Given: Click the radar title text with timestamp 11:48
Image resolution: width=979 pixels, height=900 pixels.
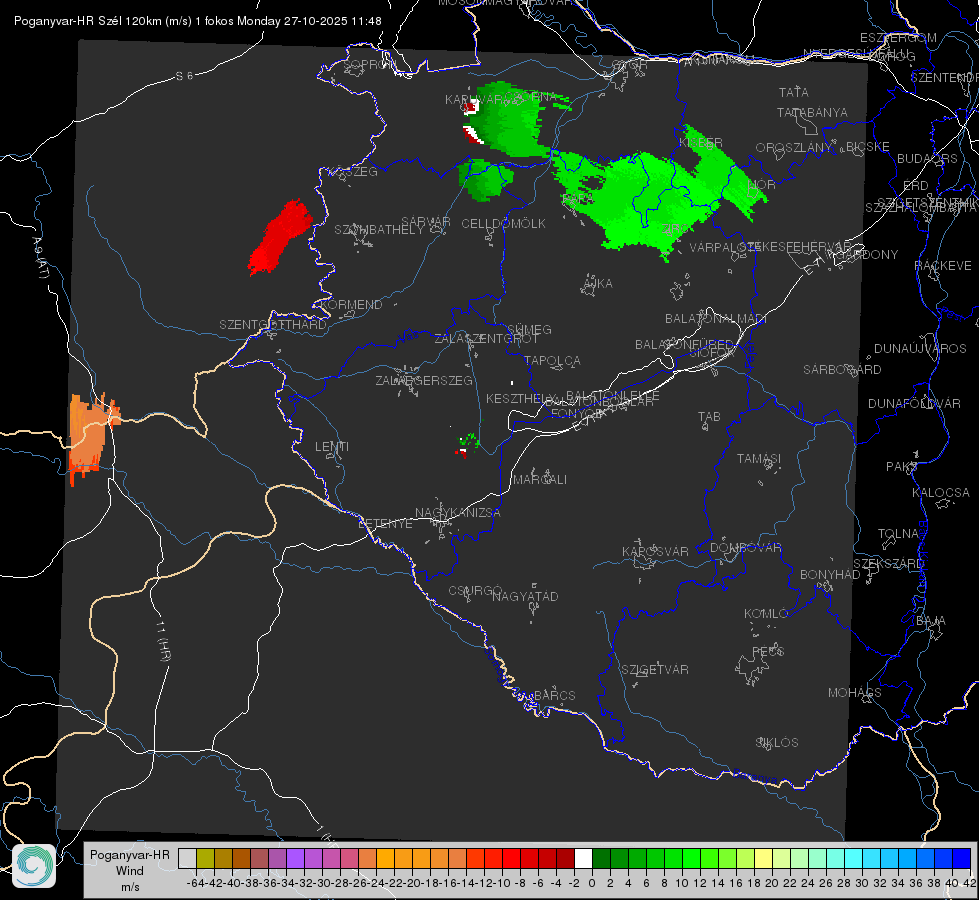Looking at the screenshot, I should tap(197, 21).
